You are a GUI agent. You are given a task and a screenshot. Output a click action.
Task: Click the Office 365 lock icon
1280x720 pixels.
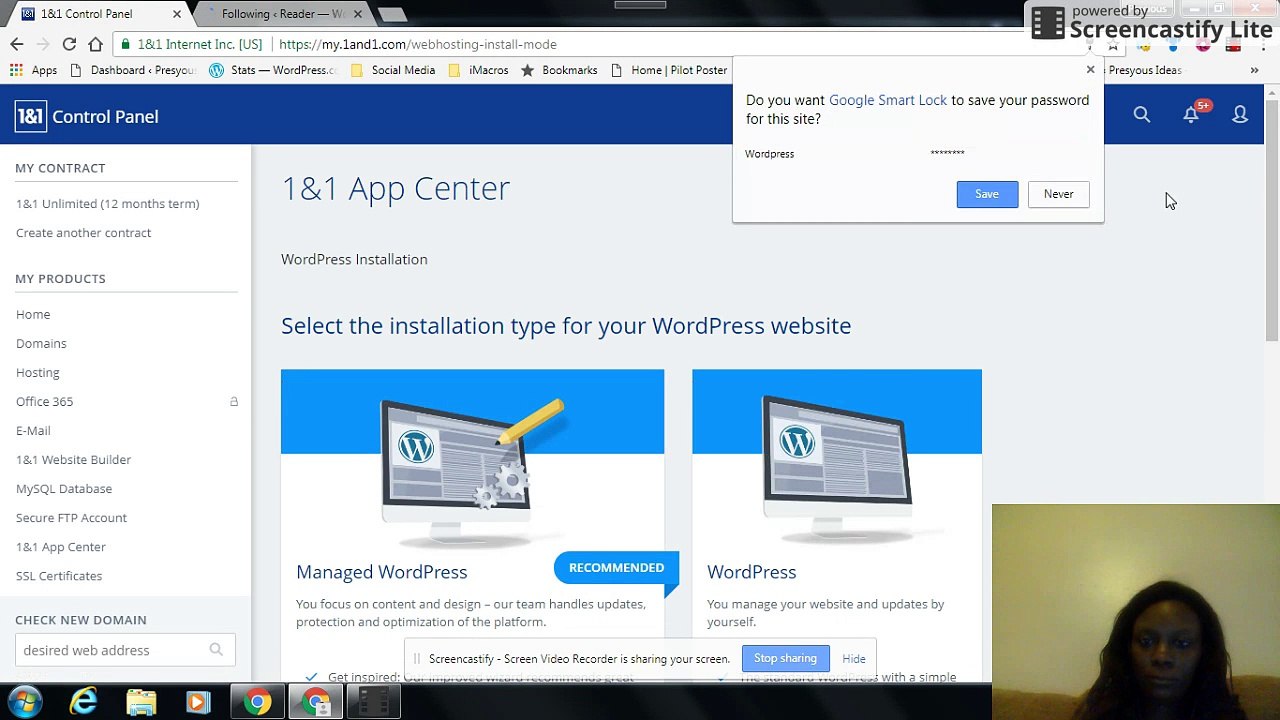(234, 401)
